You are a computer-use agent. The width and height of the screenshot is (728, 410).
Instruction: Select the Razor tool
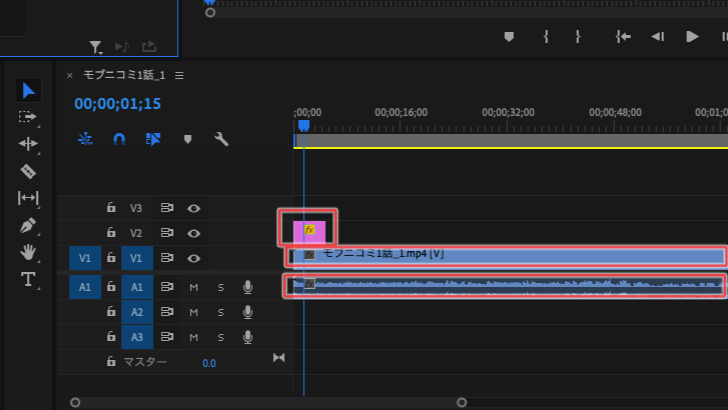click(x=28, y=171)
